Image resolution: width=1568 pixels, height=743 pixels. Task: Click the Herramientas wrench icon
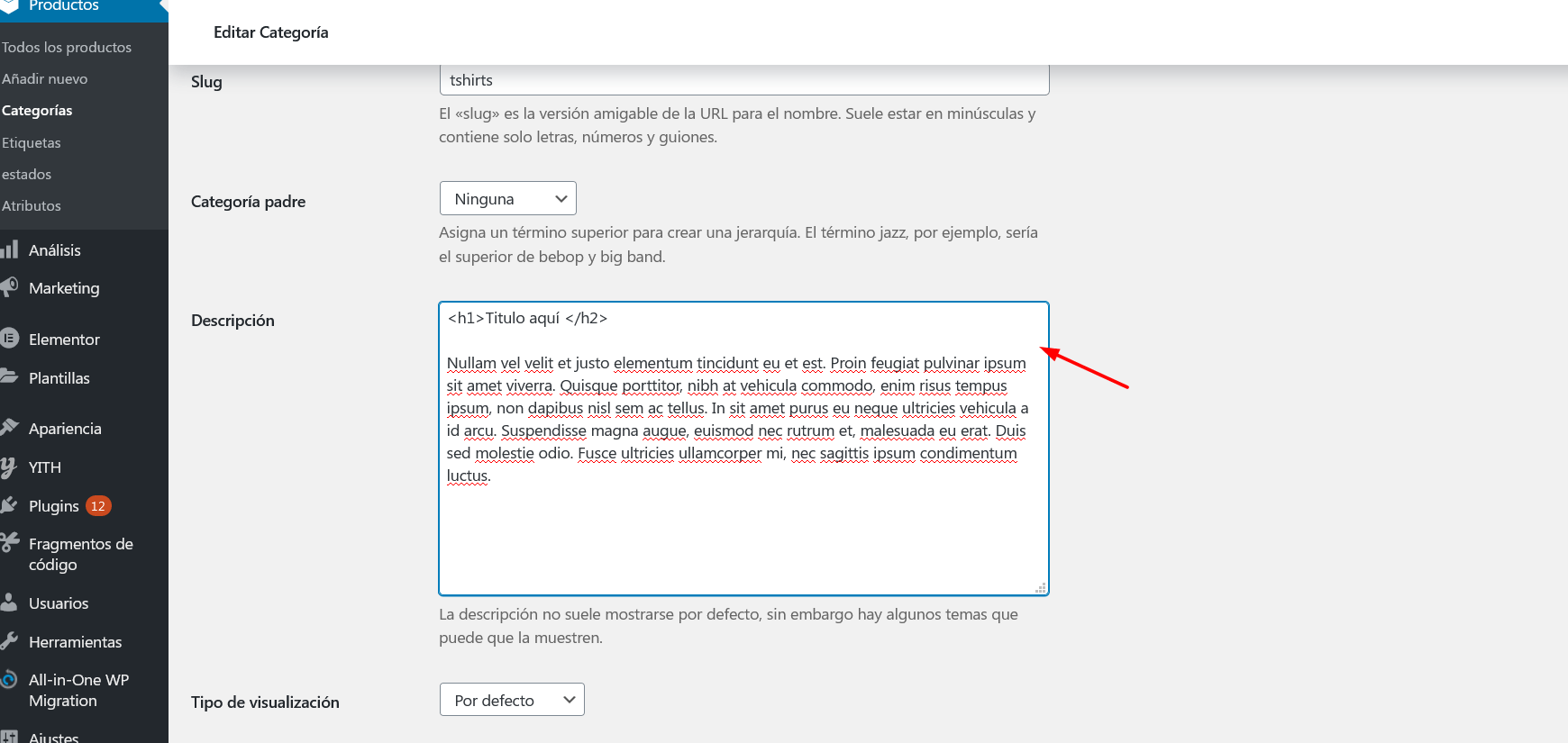coord(9,641)
